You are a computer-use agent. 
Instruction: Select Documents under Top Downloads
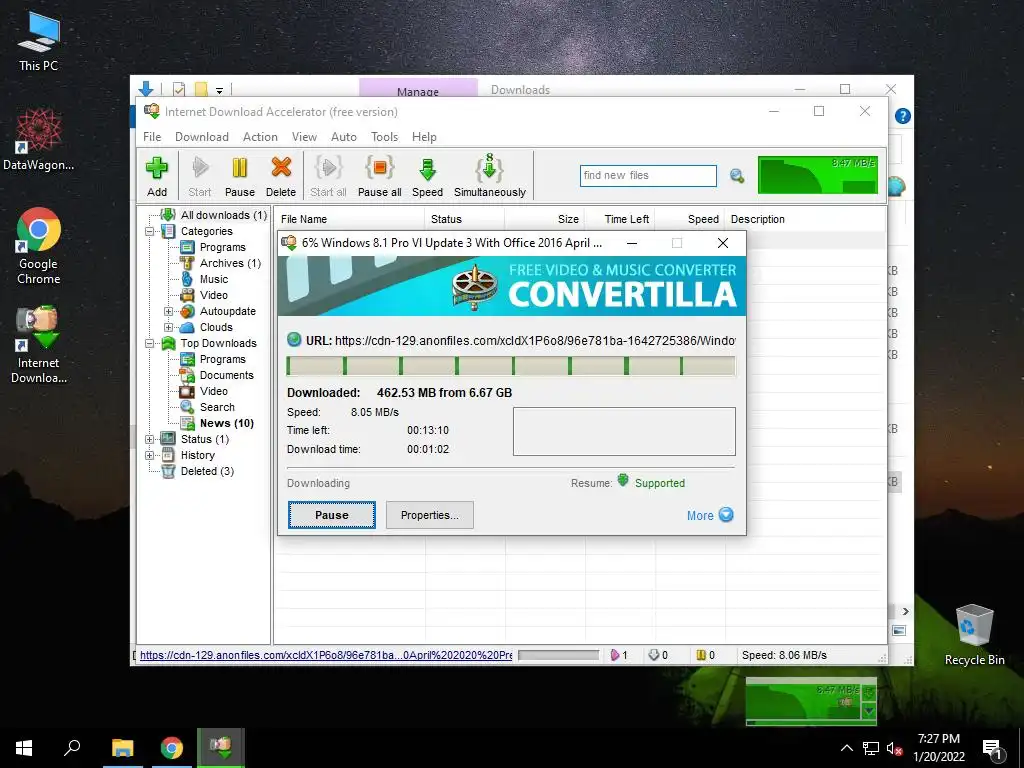tap(227, 375)
